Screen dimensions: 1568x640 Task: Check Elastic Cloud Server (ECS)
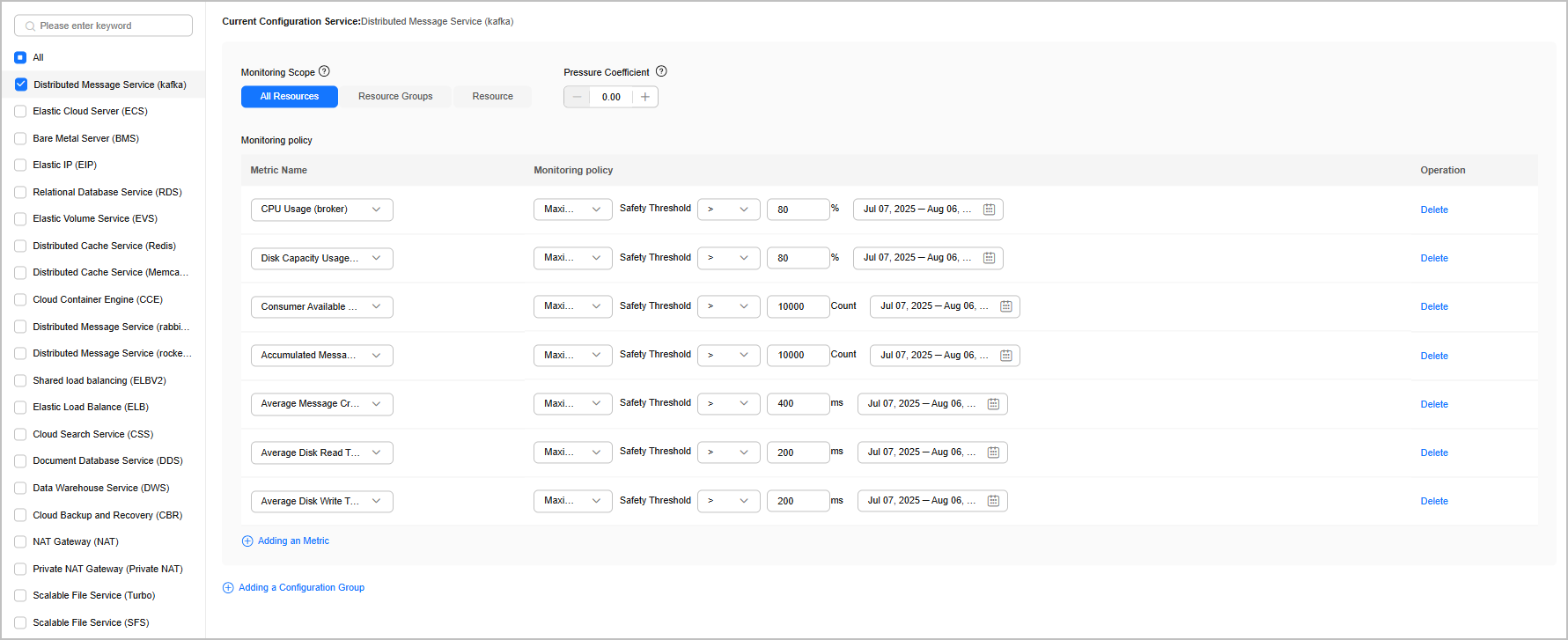pyautogui.click(x=20, y=111)
